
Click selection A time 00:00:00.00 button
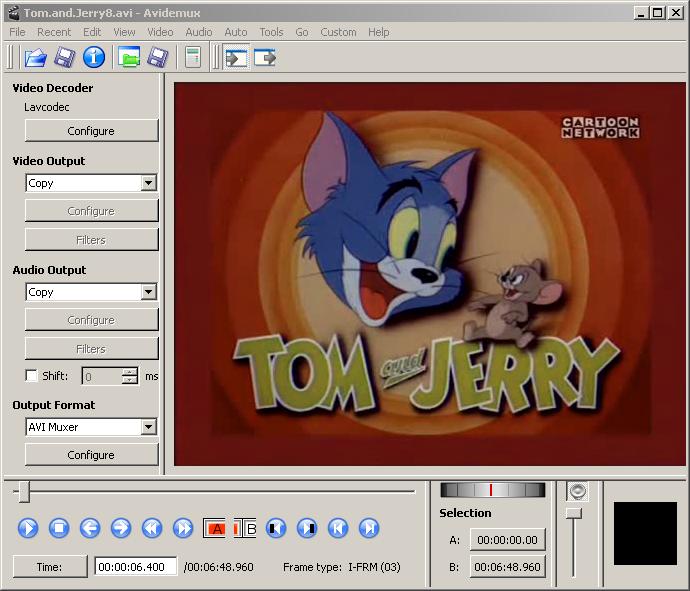click(x=507, y=540)
